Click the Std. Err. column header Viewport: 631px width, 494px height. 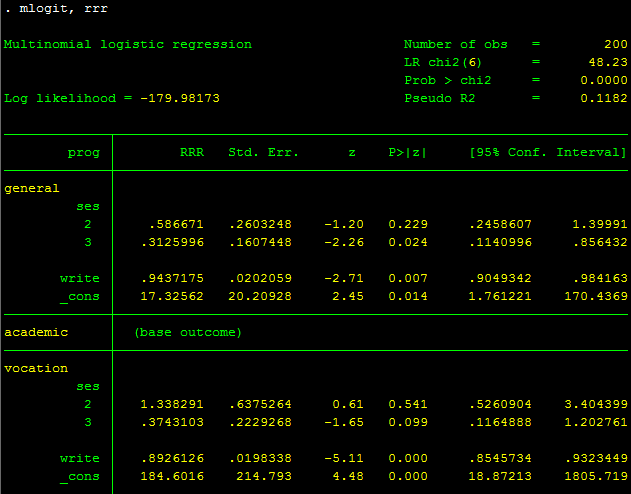(263, 152)
